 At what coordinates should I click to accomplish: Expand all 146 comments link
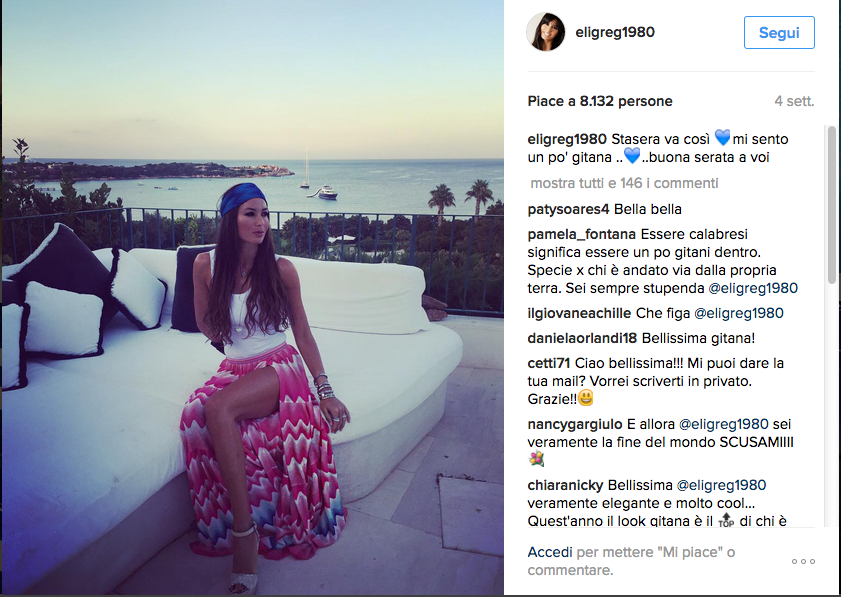pos(624,183)
